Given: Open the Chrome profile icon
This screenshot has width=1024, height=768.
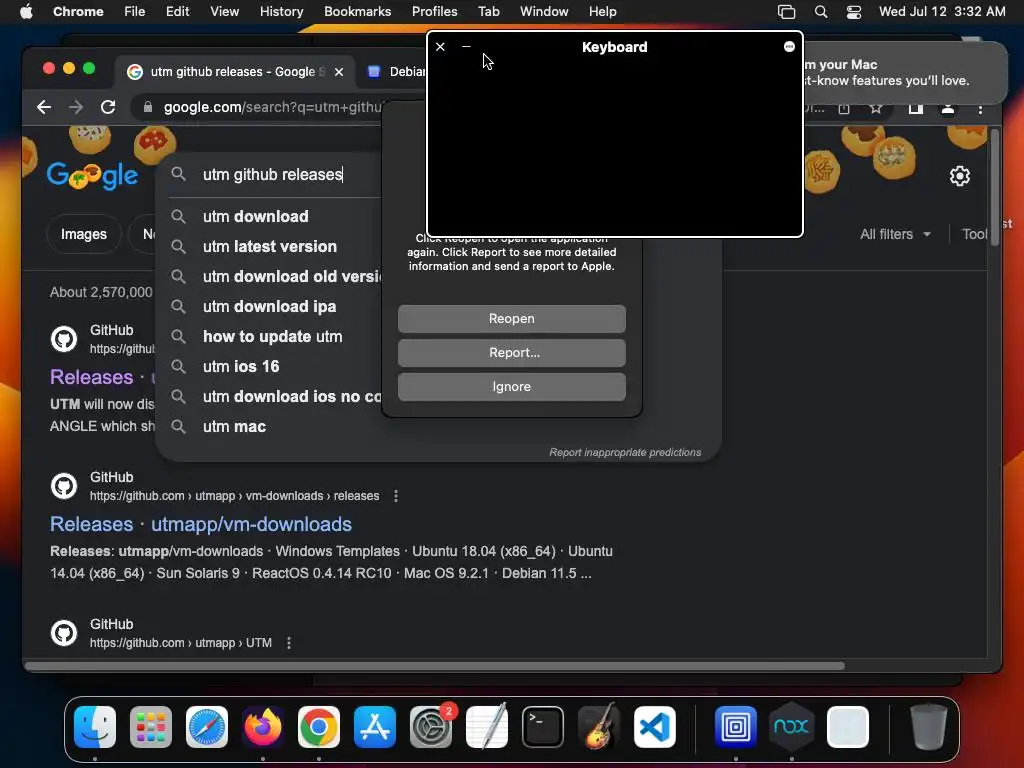Looking at the screenshot, I should (948, 109).
